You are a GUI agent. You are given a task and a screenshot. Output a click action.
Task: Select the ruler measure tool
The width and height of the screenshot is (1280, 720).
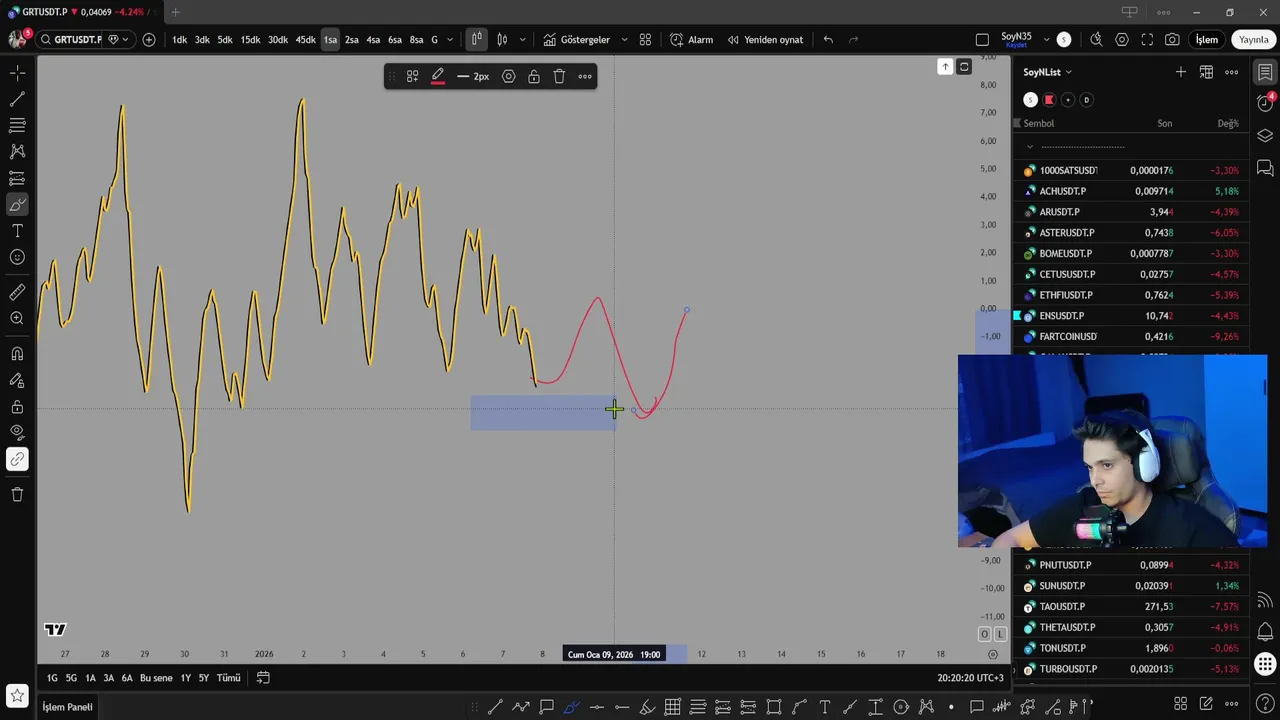click(17, 292)
